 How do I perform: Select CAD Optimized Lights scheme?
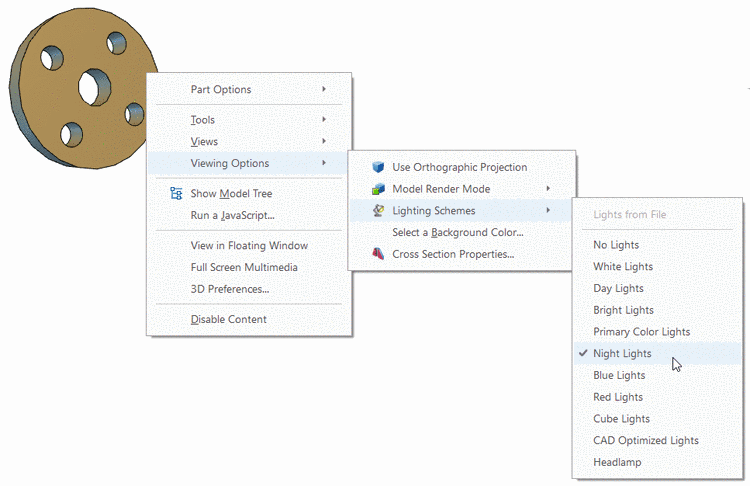[658, 441]
